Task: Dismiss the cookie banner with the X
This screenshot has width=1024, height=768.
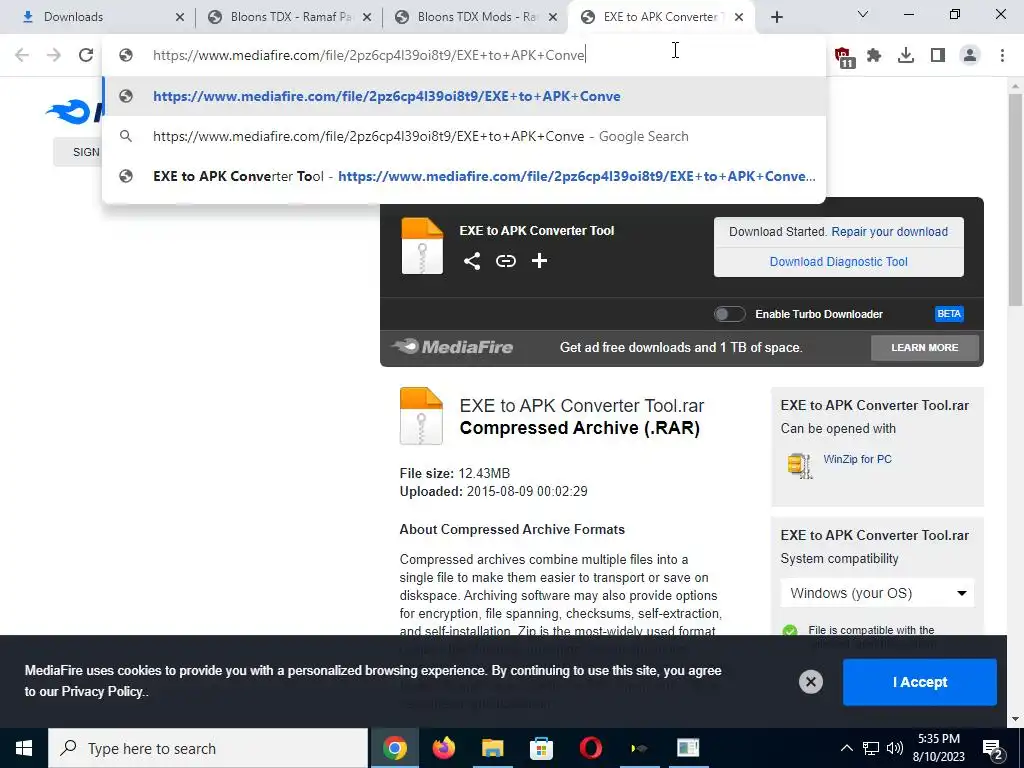Action: [x=810, y=682]
